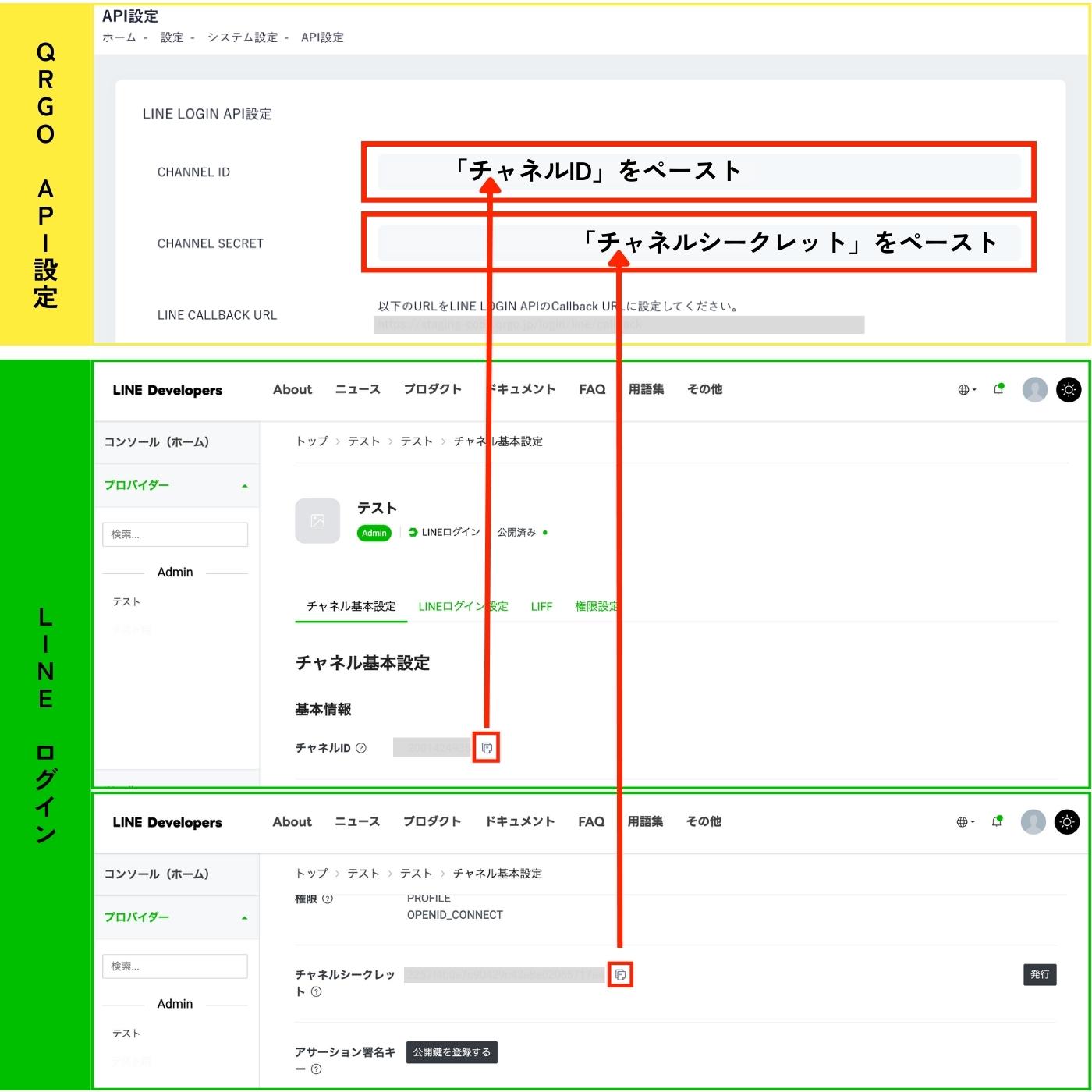Open the user avatar in the チャネルシークレット panel header
This screenshot has width=1092, height=1092.
coord(1033,821)
